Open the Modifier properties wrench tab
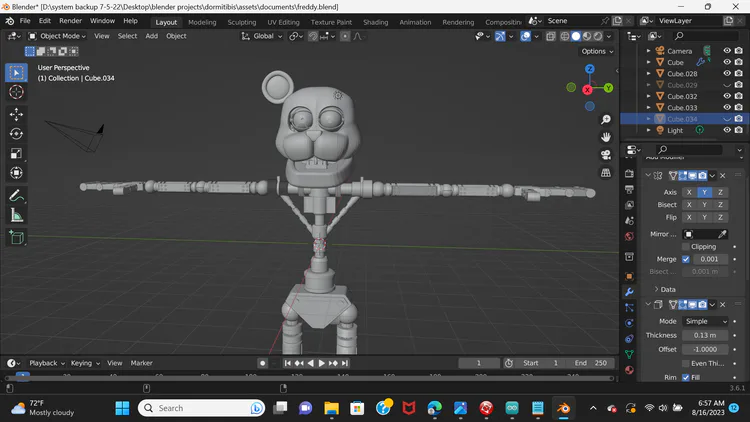The height and width of the screenshot is (422, 750). coord(629,291)
